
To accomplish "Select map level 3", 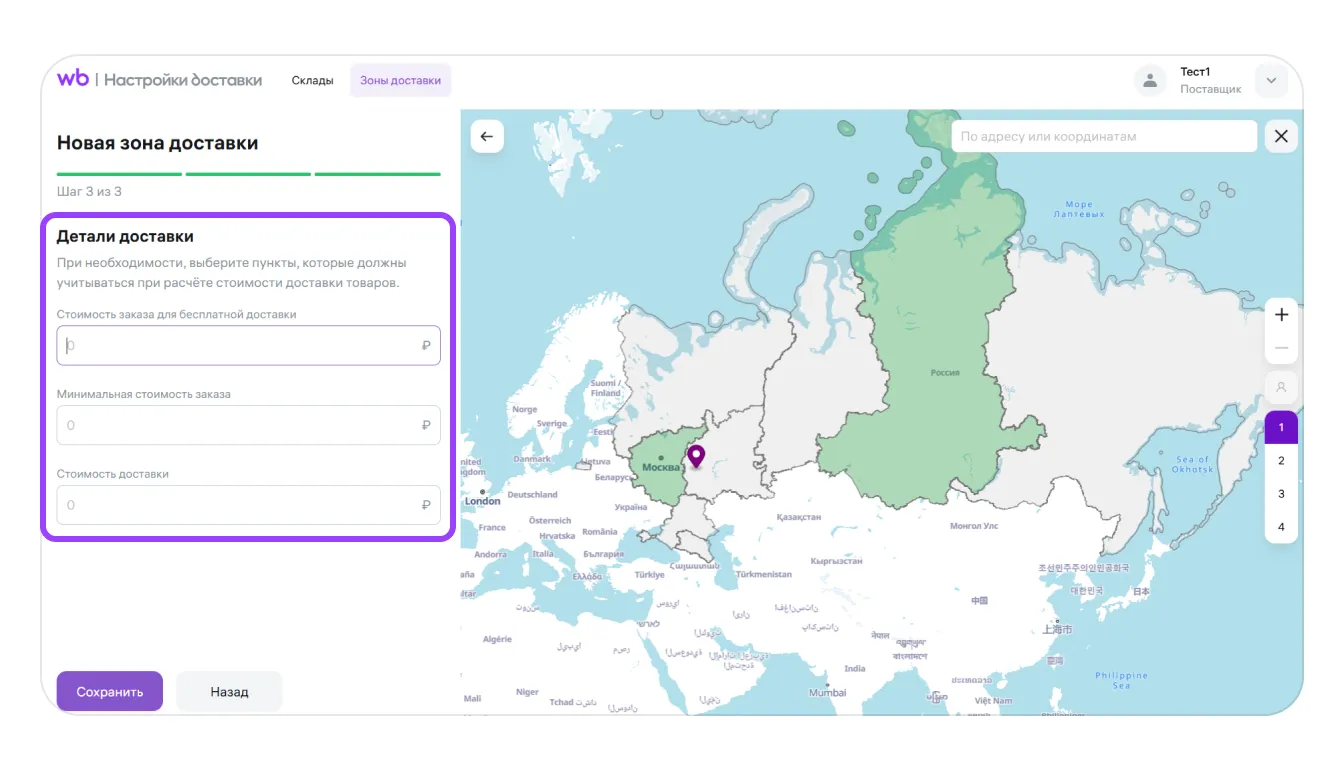I will tap(1281, 494).
